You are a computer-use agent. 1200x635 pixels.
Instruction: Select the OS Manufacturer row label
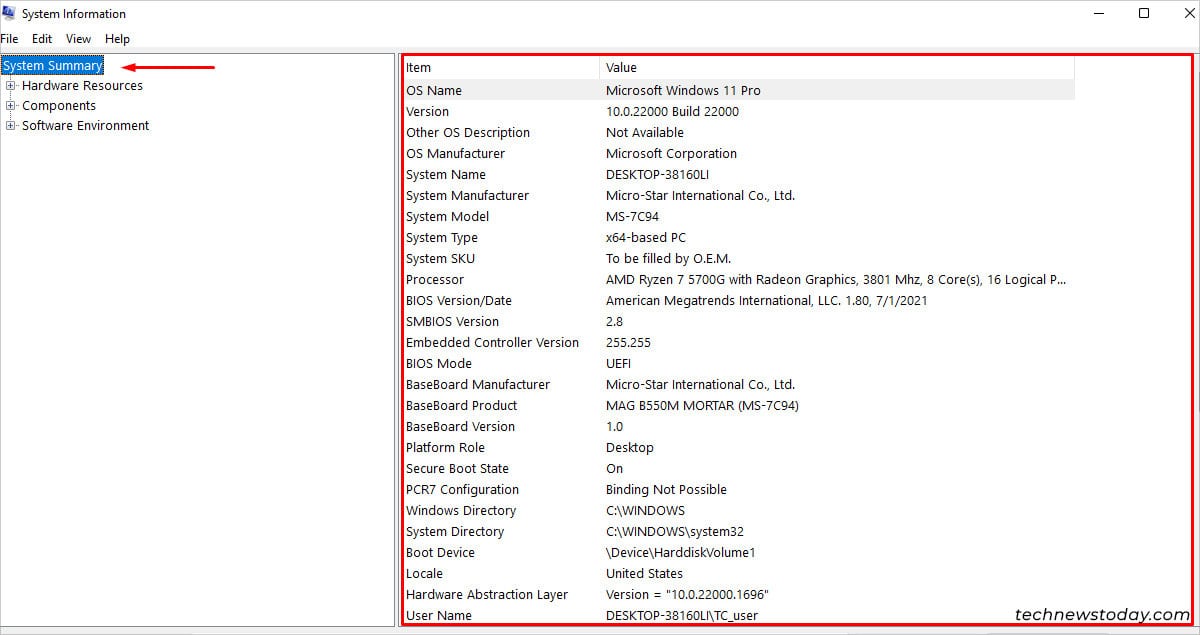coord(455,153)
